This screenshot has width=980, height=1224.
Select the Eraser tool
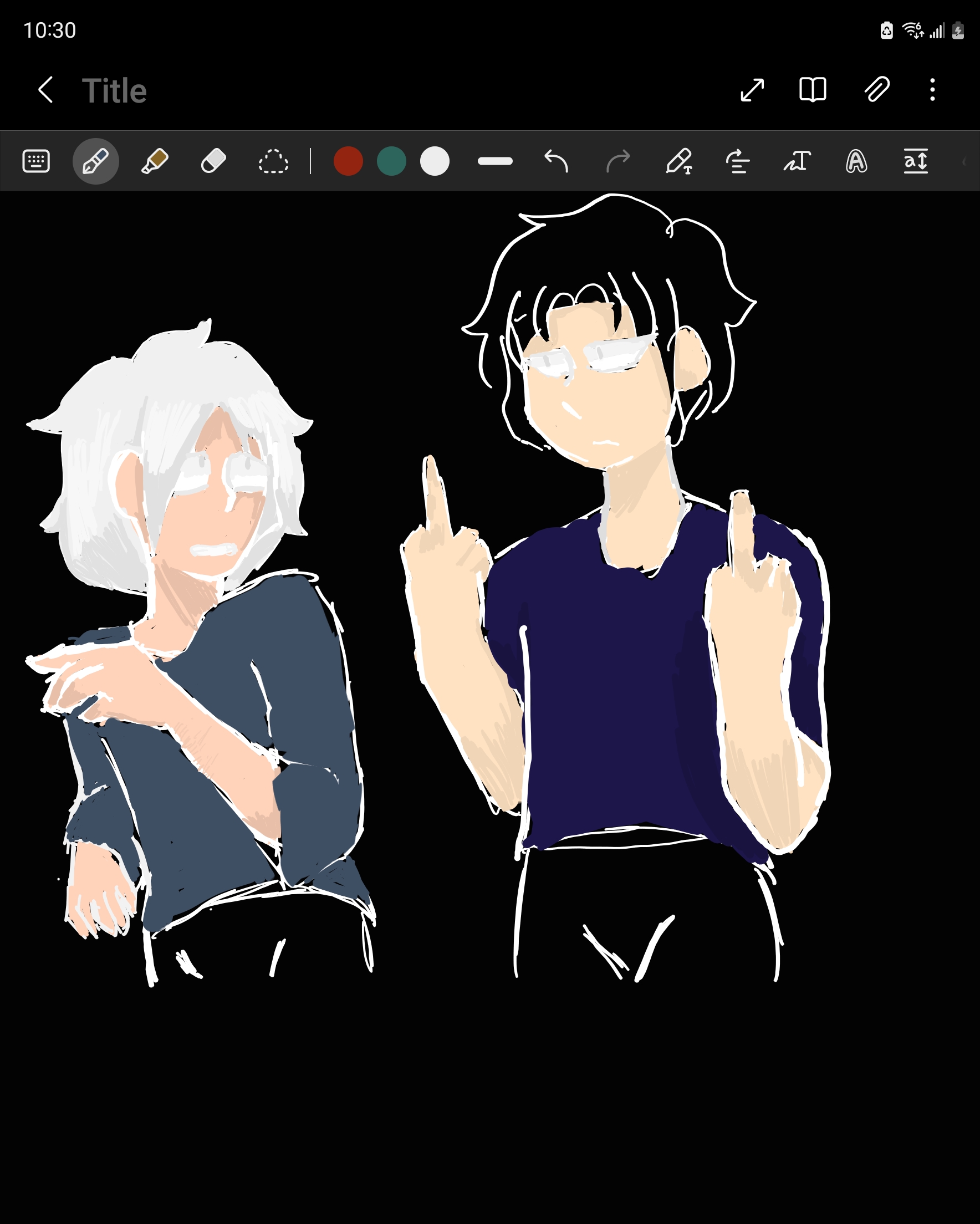(213, 161)
